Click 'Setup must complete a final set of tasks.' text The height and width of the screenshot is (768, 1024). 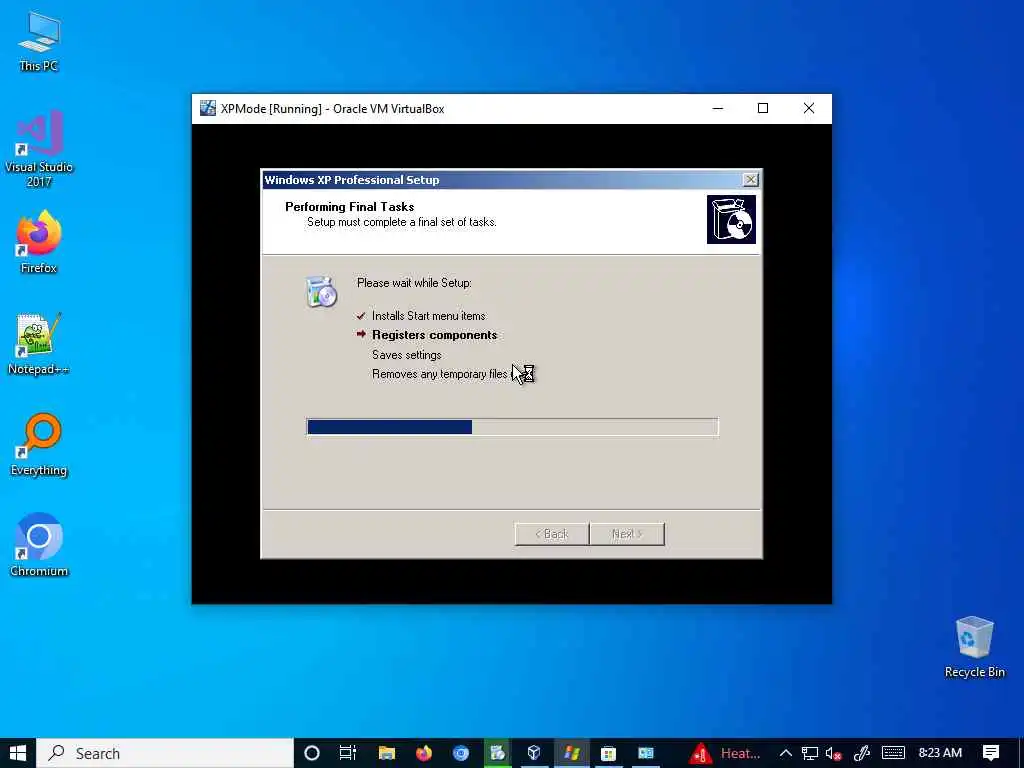pyautogui.click(x=402, y=222)
